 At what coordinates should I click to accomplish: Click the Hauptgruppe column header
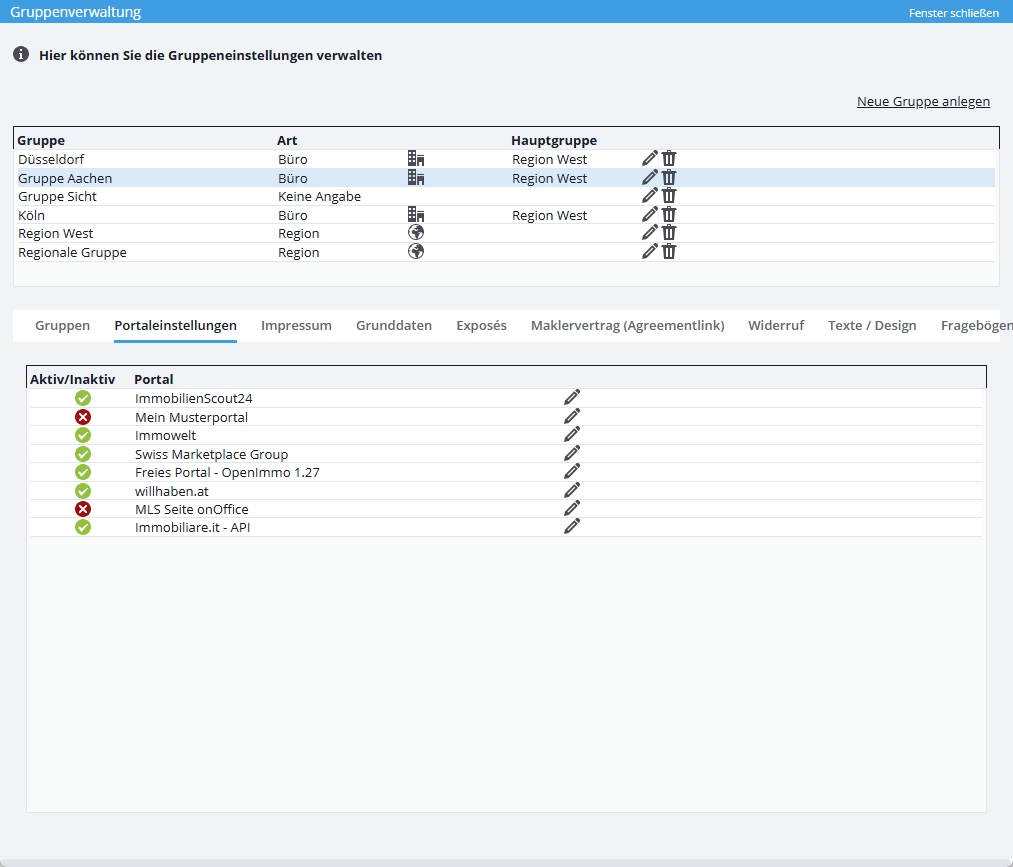(x=554, y=140)
